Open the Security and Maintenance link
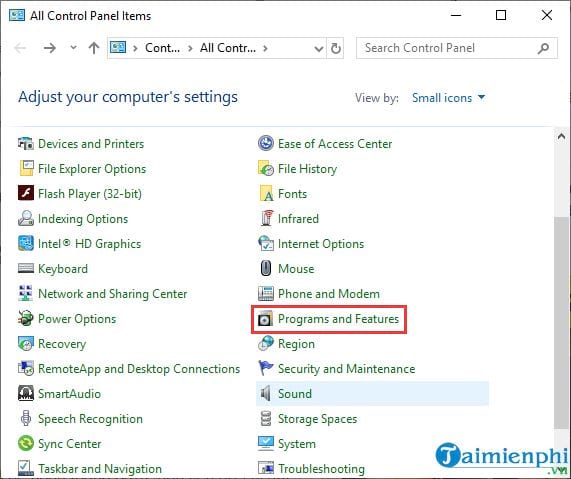Viewport: 571px width, 479px height. pyautogui.click(x=346, y=369)
